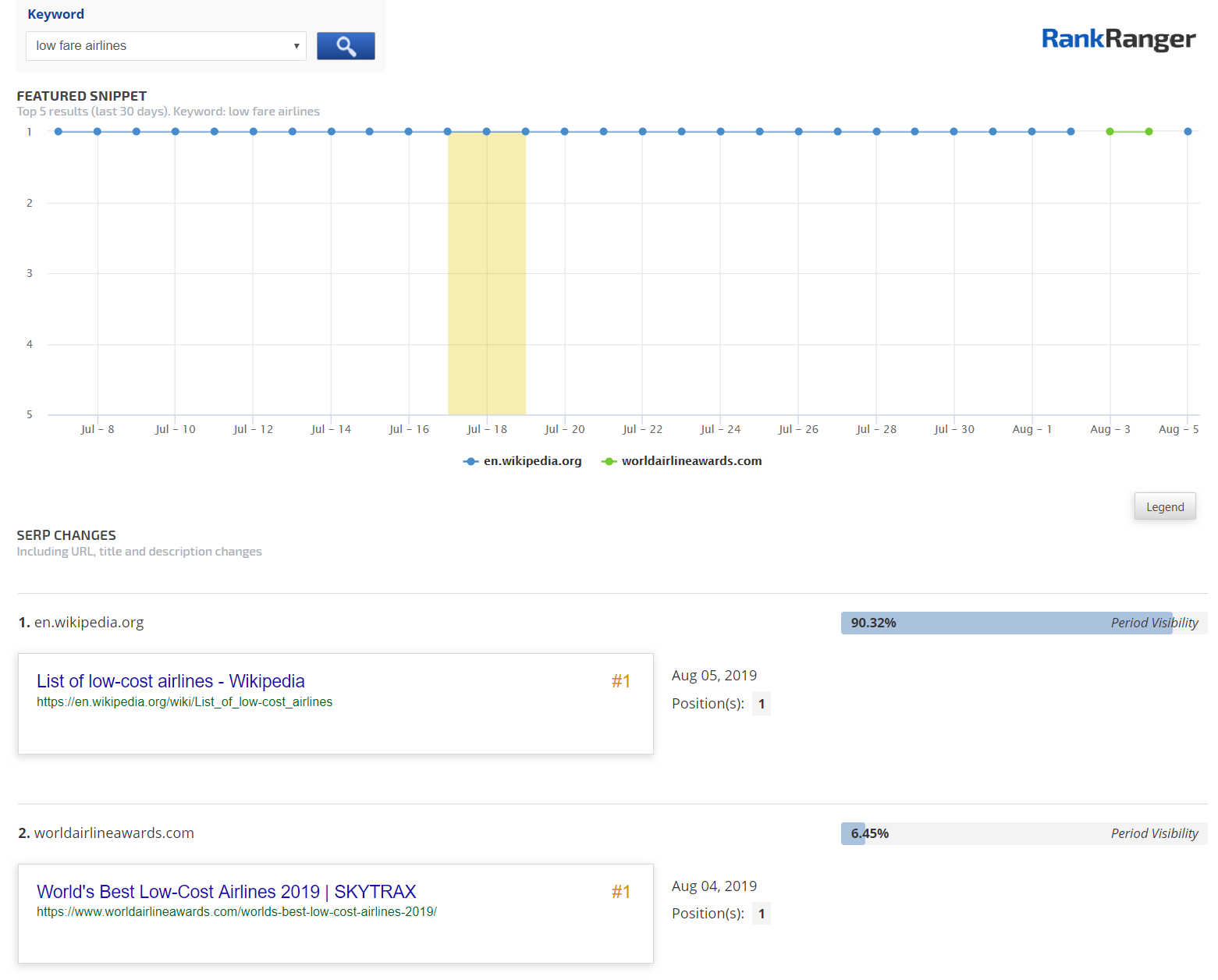Click the magnifying glass search button
This screenshot has height=980, width=1218.
346,46
